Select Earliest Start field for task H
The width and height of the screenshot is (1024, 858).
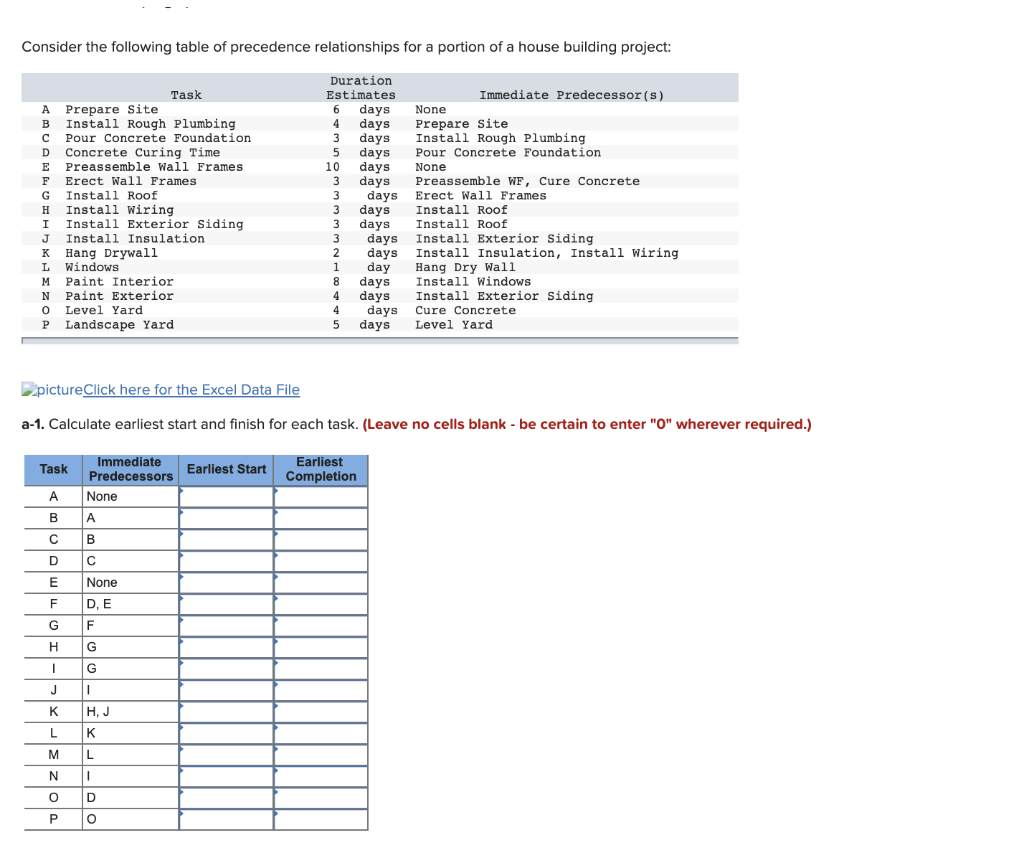click(226, 648)
